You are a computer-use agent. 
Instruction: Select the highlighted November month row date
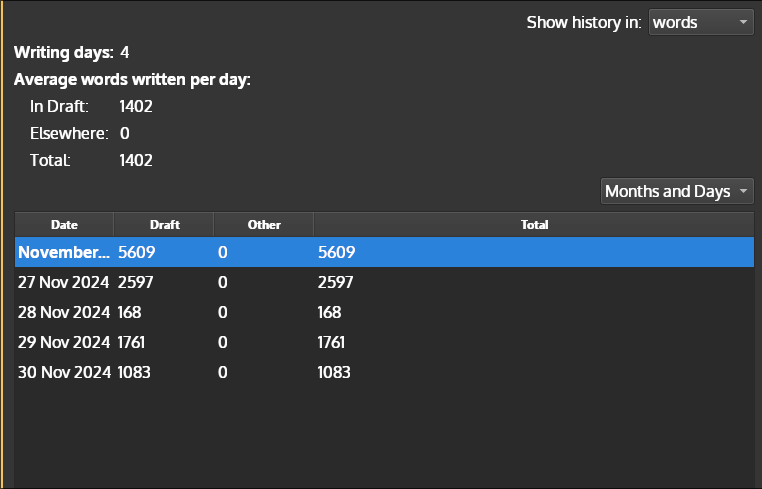(64, 253)
